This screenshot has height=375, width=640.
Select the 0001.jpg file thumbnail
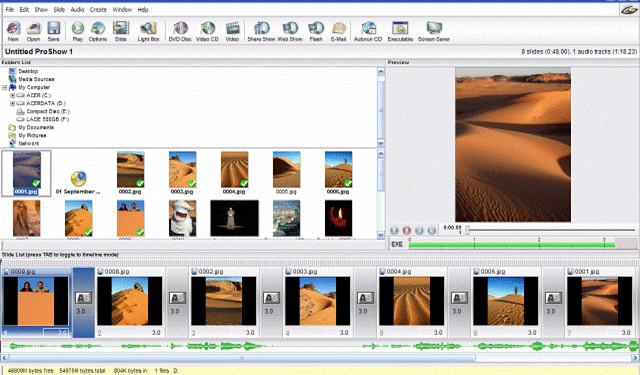tap(27, 173)
